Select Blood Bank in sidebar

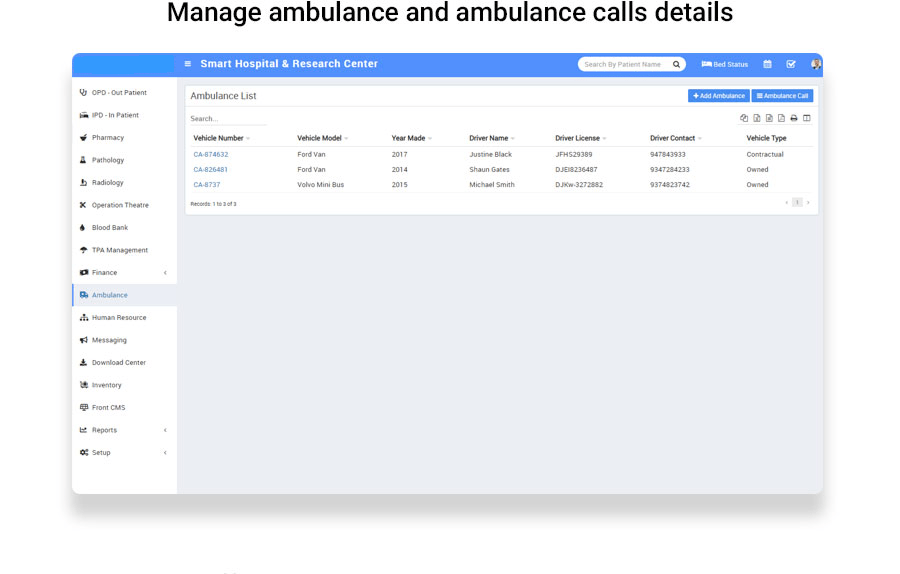coord(110,228)
